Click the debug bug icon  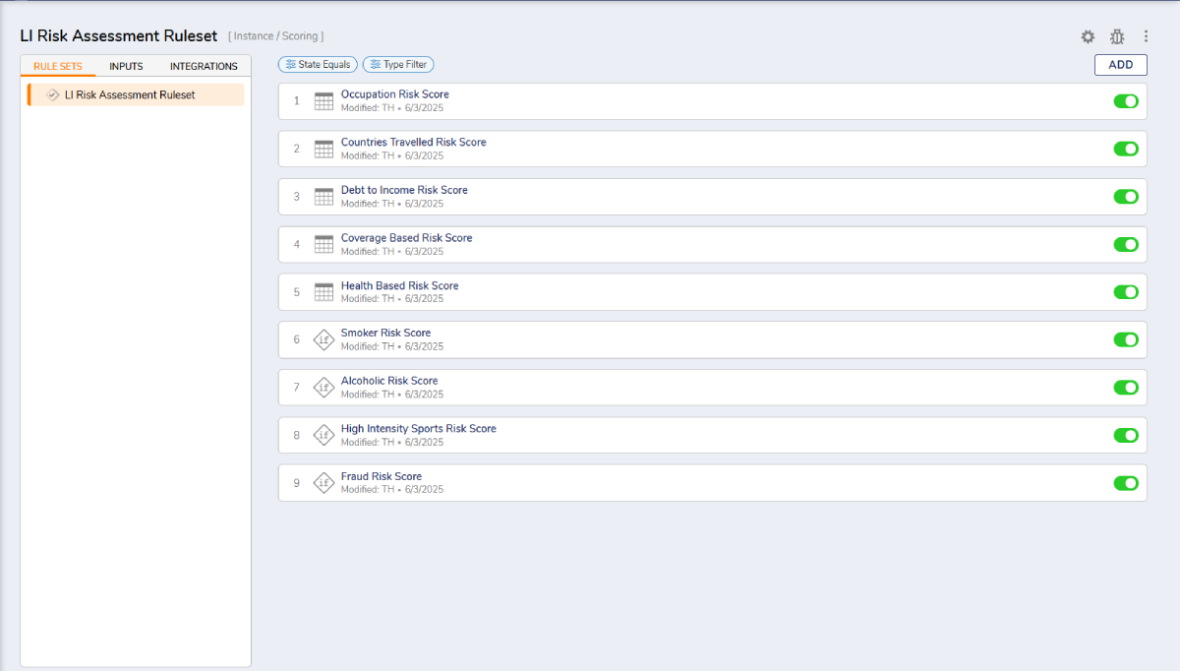click(x=1117, y=37)
